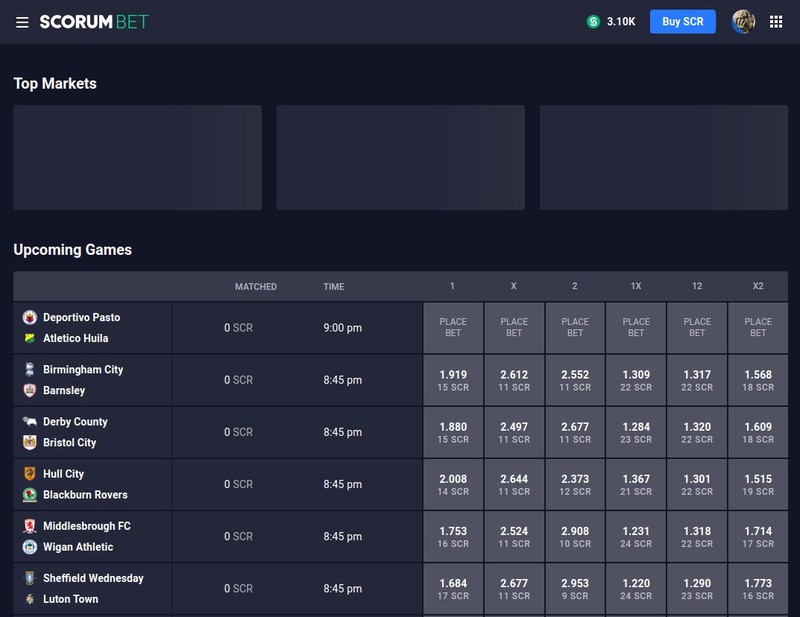Select Barnsley win odds 2.552
The image size is (800, 617).
(575, 380)
